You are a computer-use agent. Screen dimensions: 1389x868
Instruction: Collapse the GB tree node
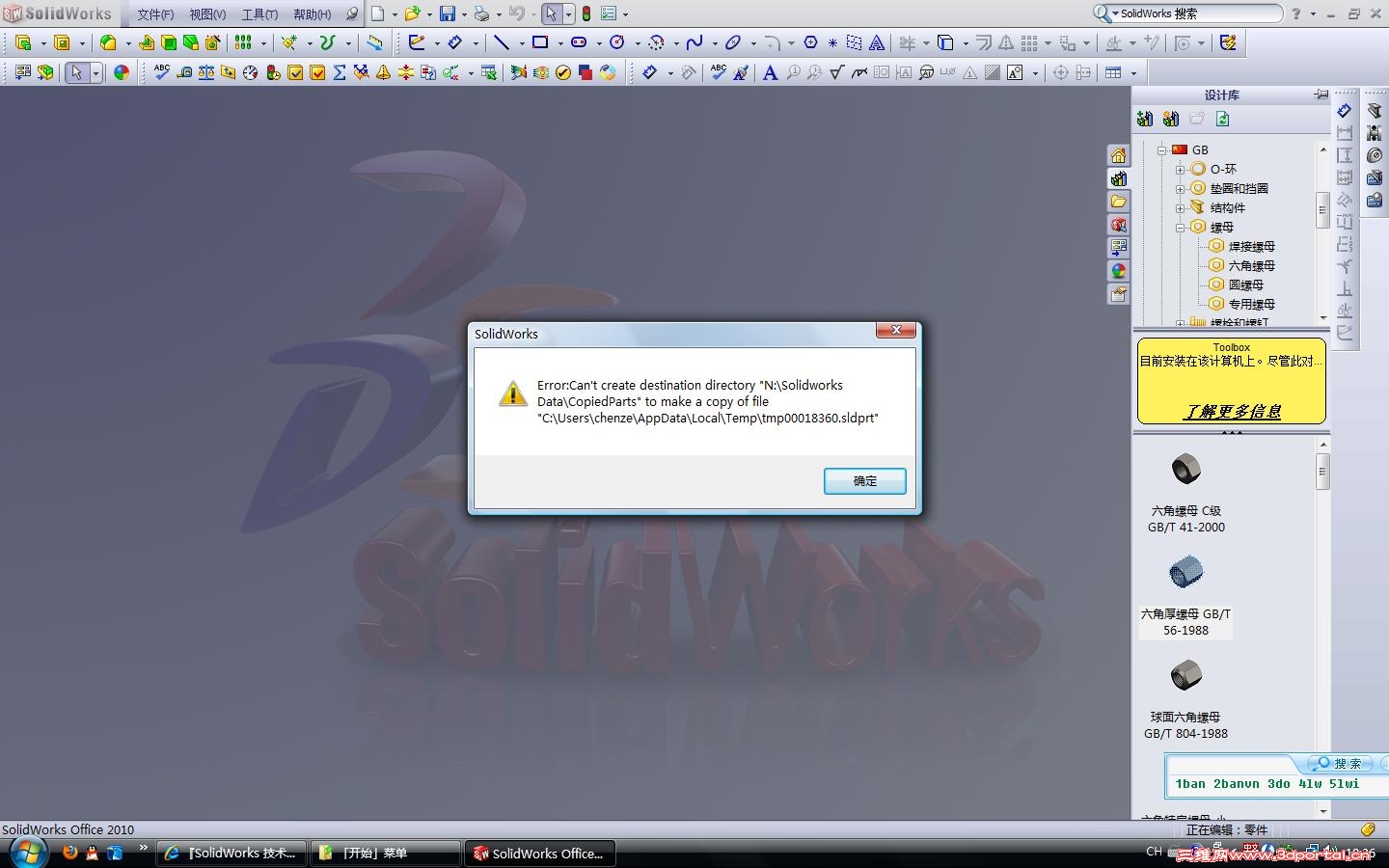click(x=1161, y=149)
